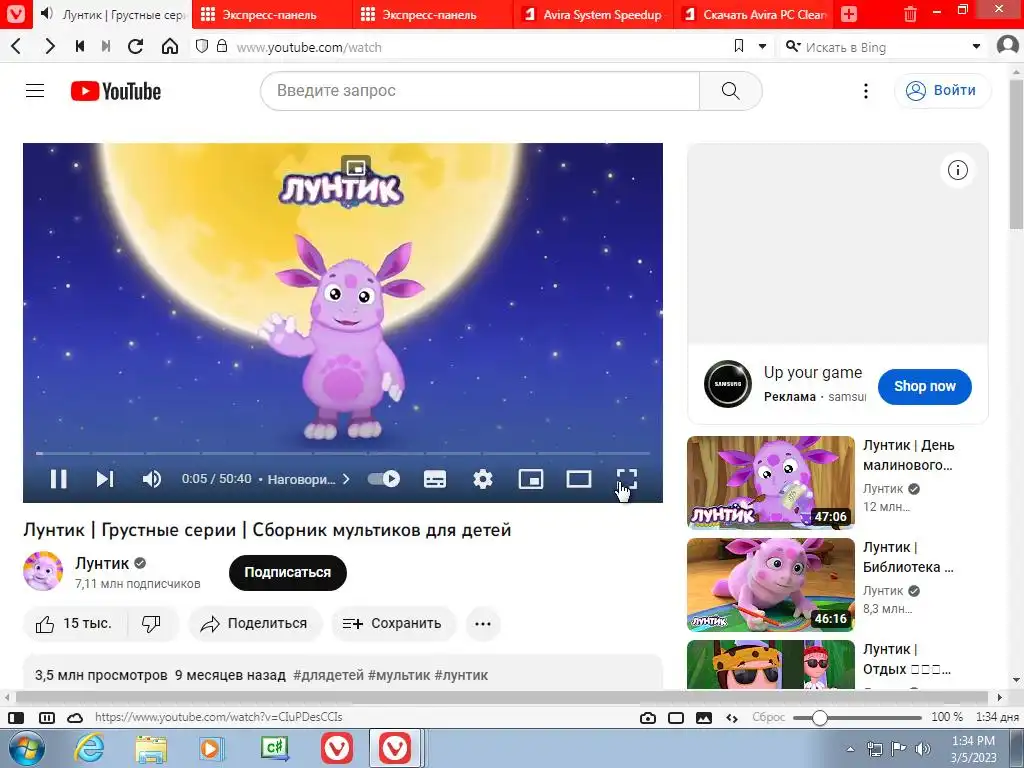This screenshot has height=768, width=1024.
Task: Mute the video volume
Action: [152, 479]
